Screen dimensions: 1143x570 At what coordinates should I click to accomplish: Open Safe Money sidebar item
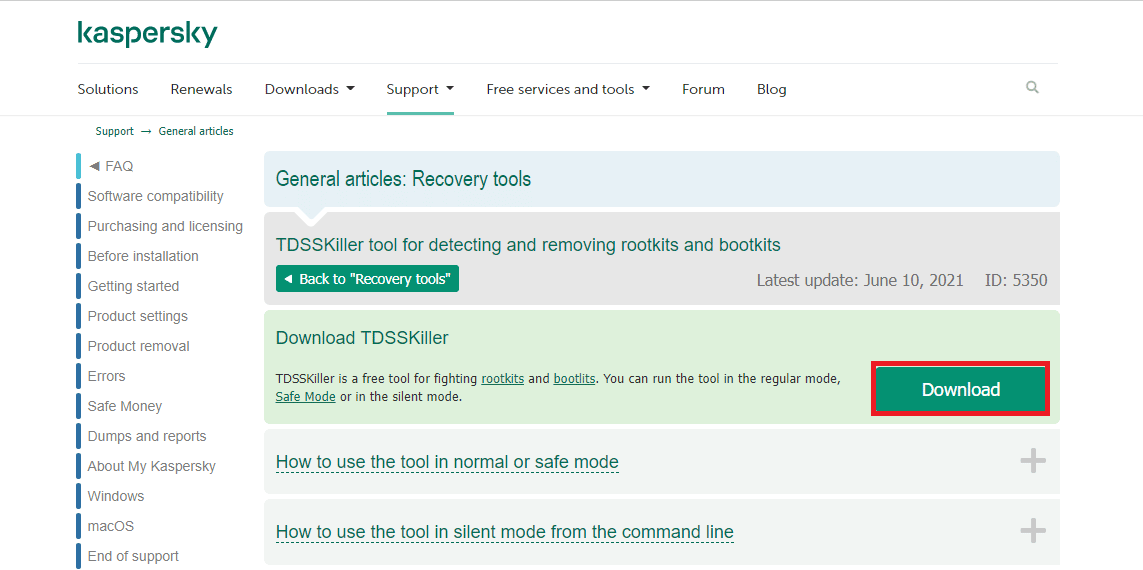point(125,406)
